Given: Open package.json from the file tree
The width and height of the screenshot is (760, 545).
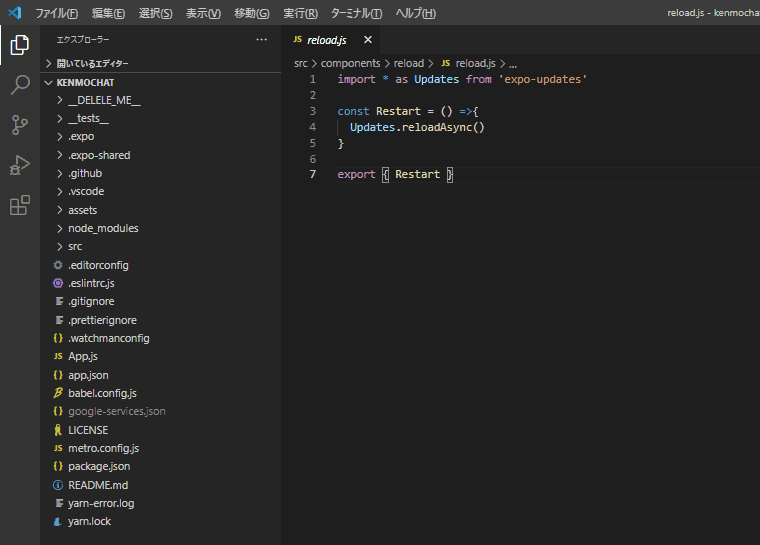Looking at the screenshot, I should [99, 466].
